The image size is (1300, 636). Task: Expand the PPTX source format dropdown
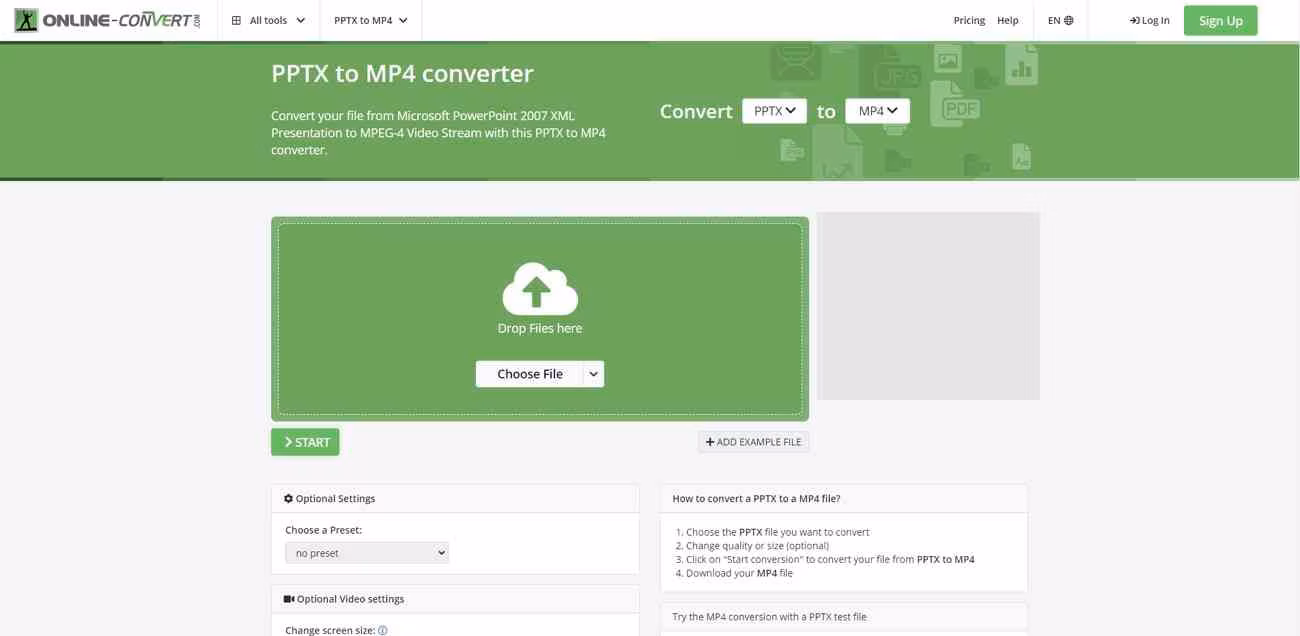point(774,111)
